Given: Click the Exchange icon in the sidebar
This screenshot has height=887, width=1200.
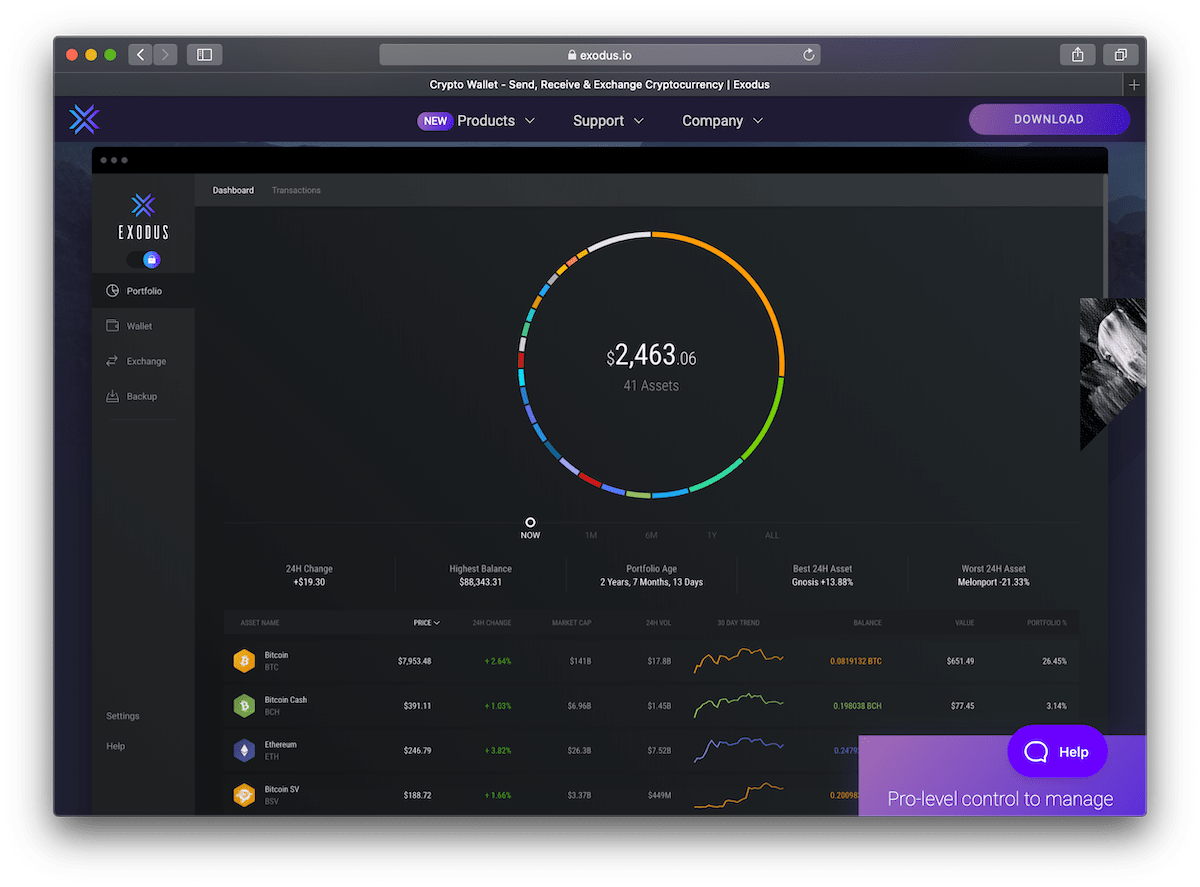Looking at the screenshot, I should tap(112, 360).
